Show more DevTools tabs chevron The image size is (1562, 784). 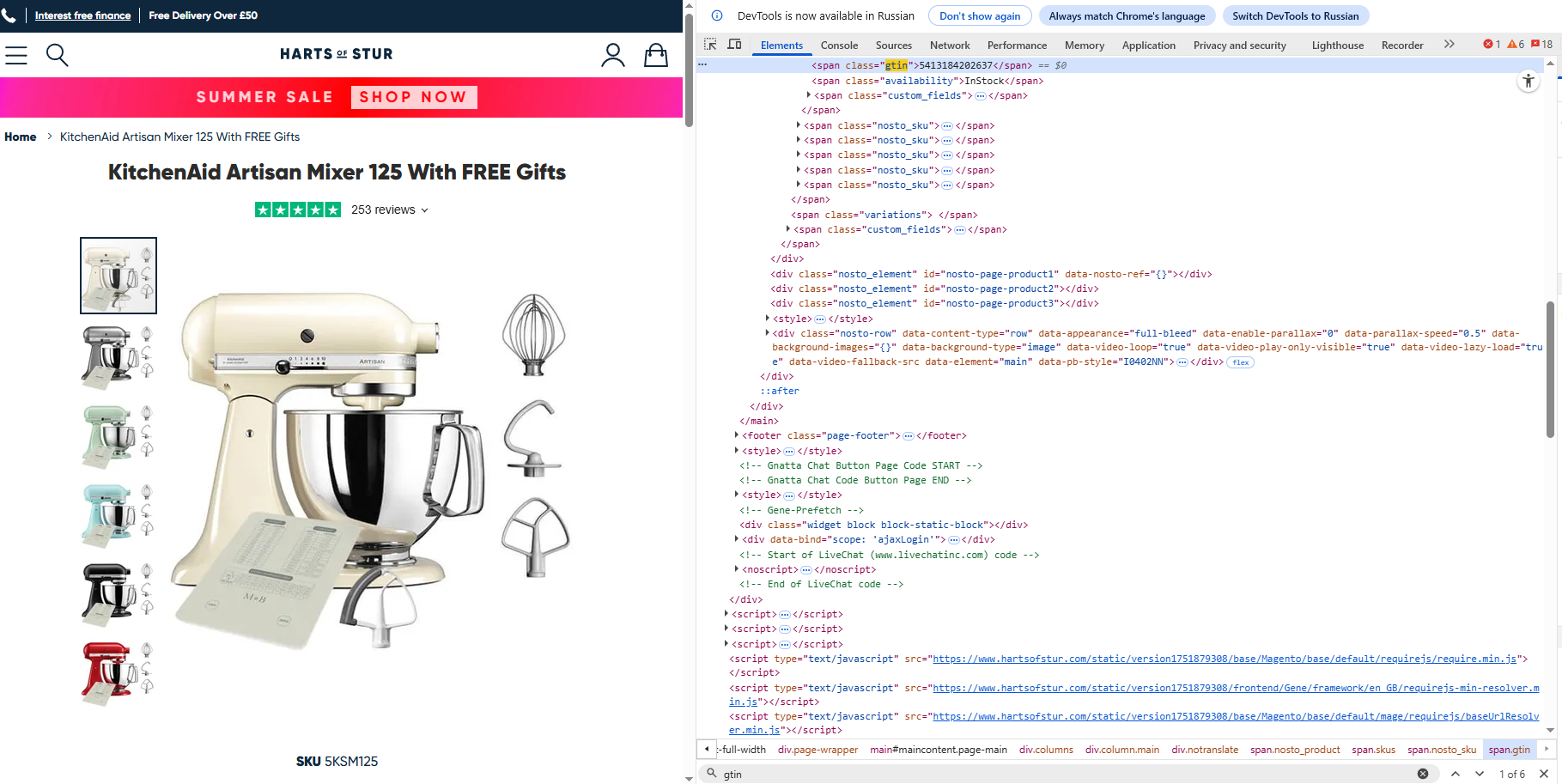point(1450,45)
